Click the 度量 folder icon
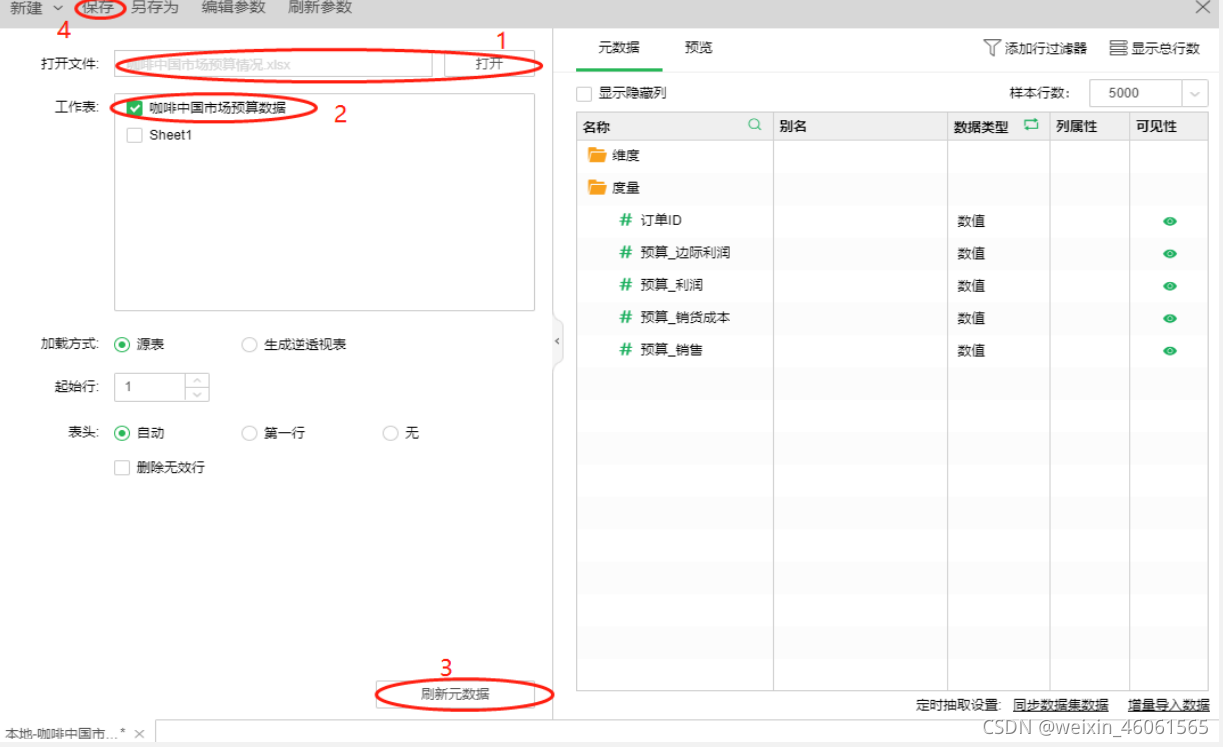This screenshot has width=1223, height=747. tap(597, 187)
